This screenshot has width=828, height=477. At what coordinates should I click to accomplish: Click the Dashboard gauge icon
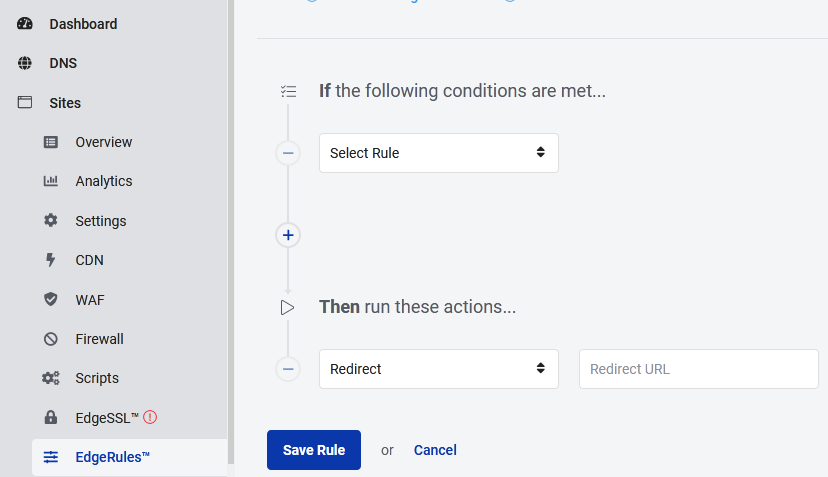tap(25, 24)
